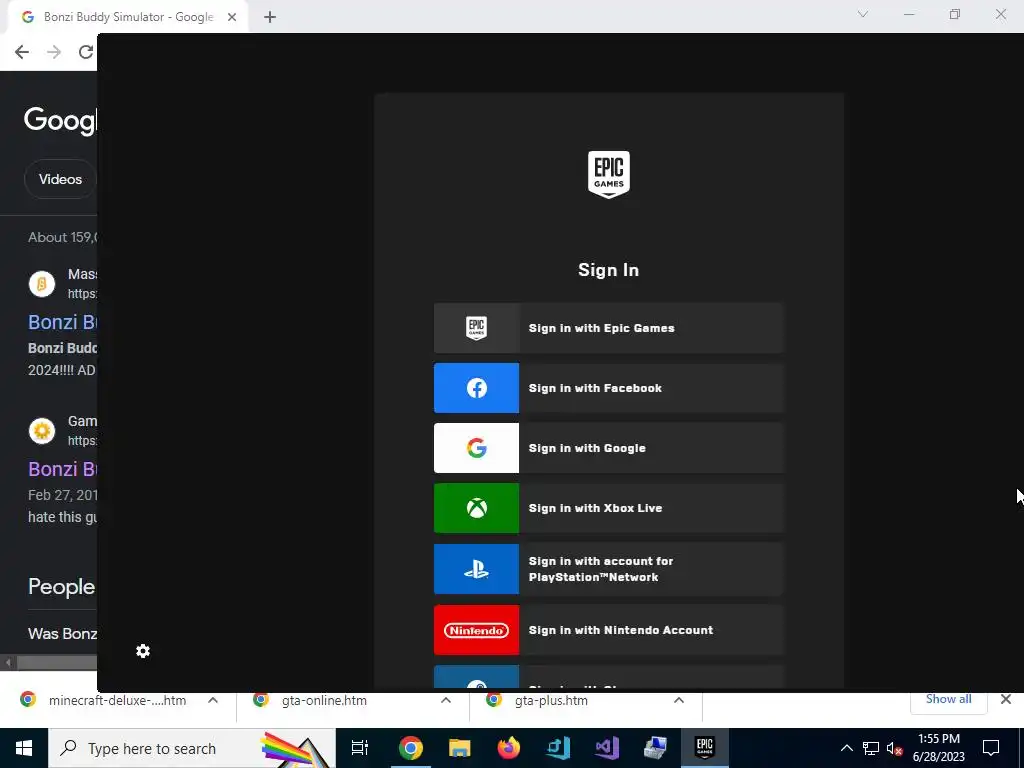
Task: Click the Videos filter in Google results
Action: click(x=60, y=179)
